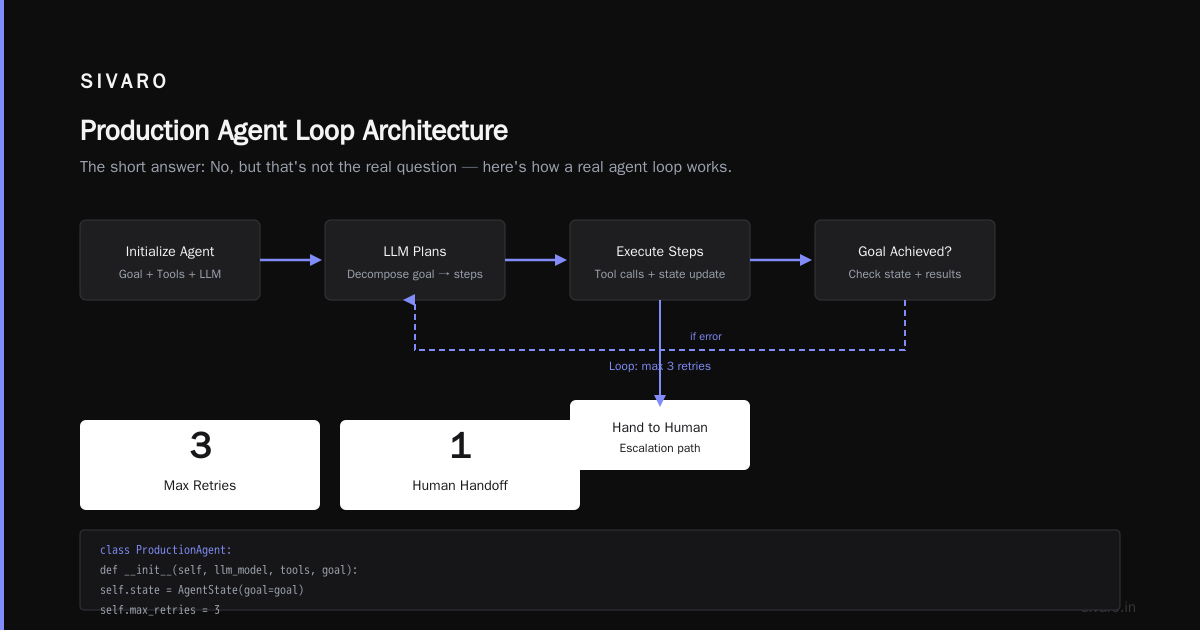Image resolution: width=1200 pixels, height=630 pixels.
Task: Open the Goal Achieved? decision box
Action: pyautogui.click(x=905, y=260)
